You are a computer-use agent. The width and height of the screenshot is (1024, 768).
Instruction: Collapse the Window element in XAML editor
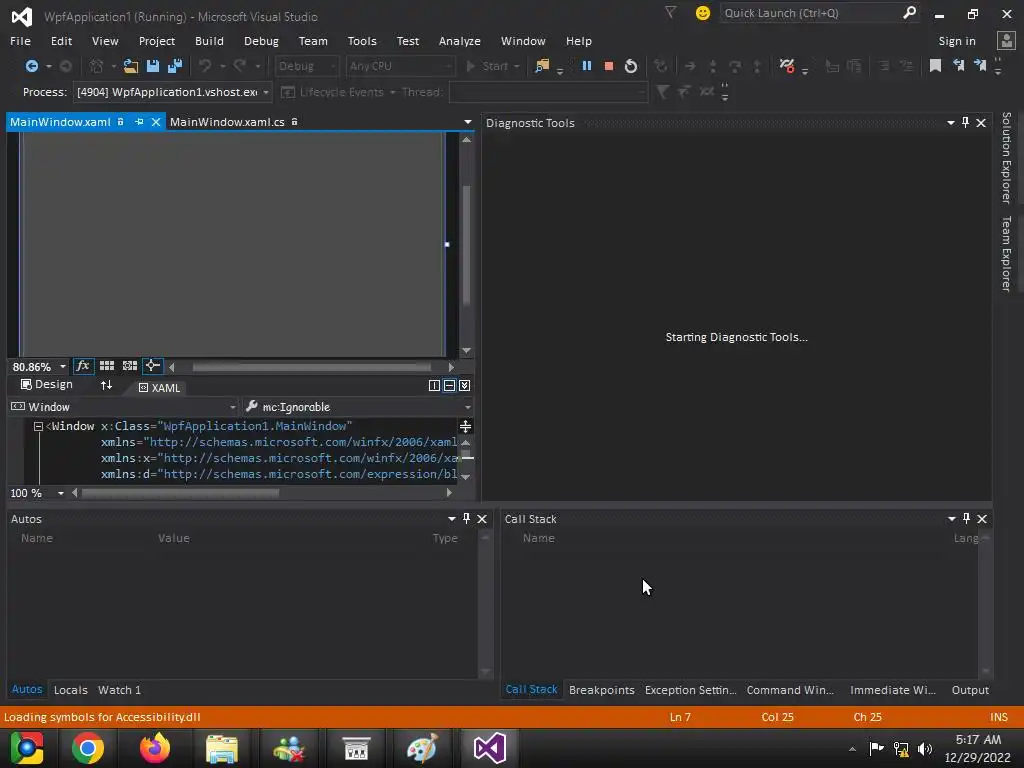(x=38, y=426)
